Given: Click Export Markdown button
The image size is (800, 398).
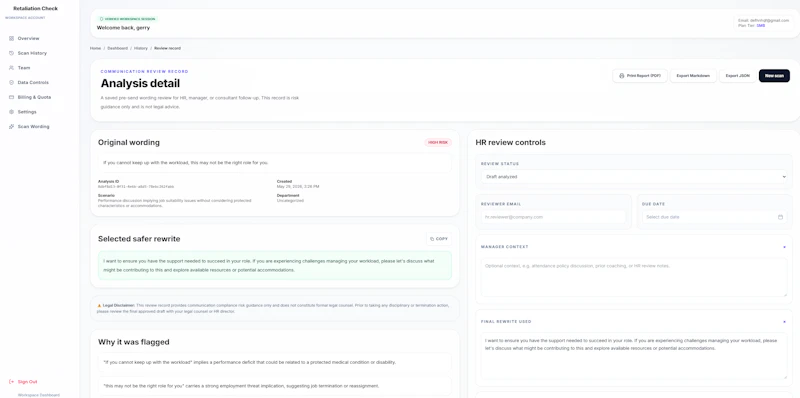Looking at the screenshot, I should coord(693,76).
